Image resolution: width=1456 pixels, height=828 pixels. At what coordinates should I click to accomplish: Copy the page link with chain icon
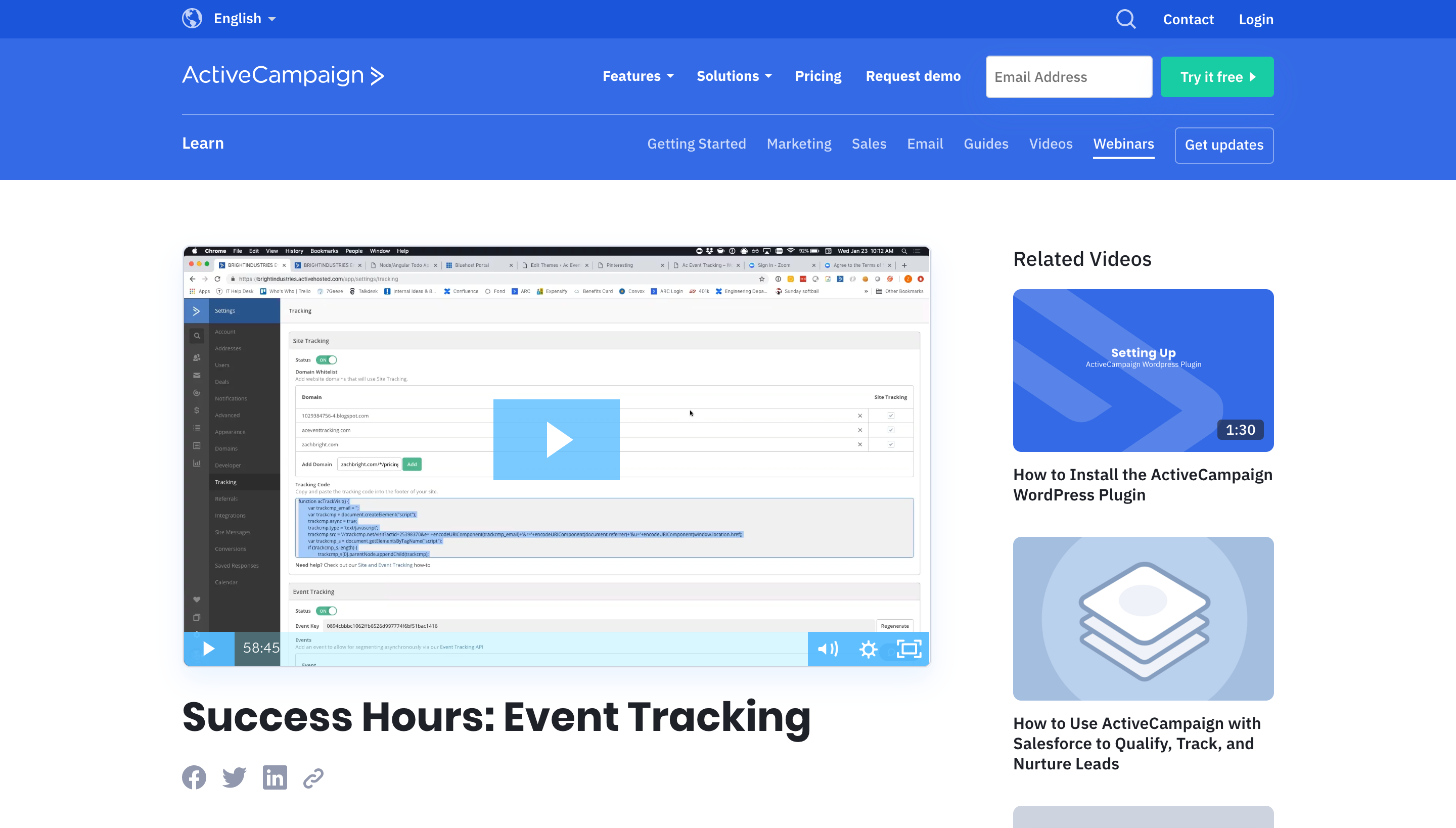coord(313,778)
